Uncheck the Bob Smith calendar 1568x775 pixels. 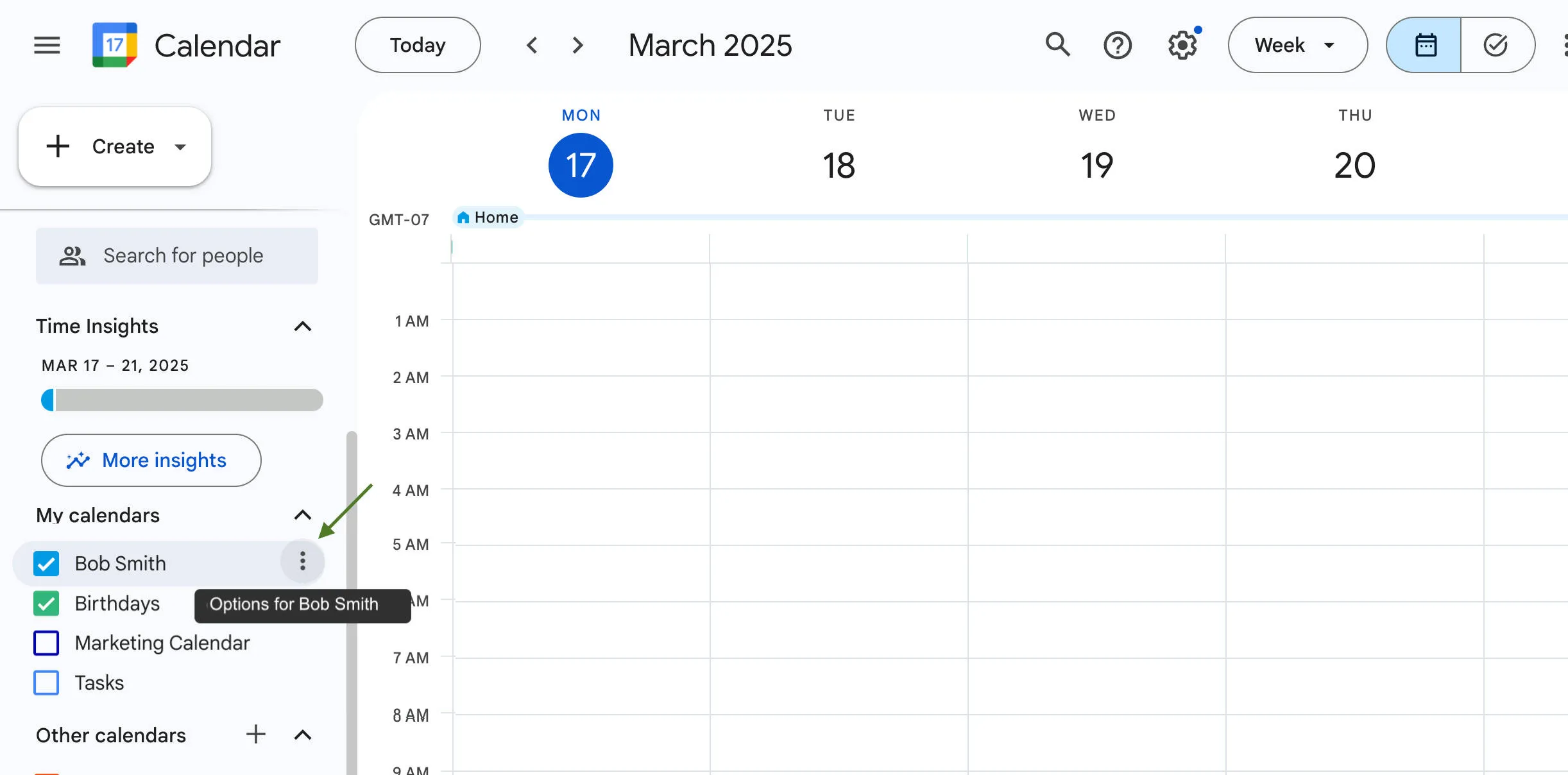(x=46, y=564)
